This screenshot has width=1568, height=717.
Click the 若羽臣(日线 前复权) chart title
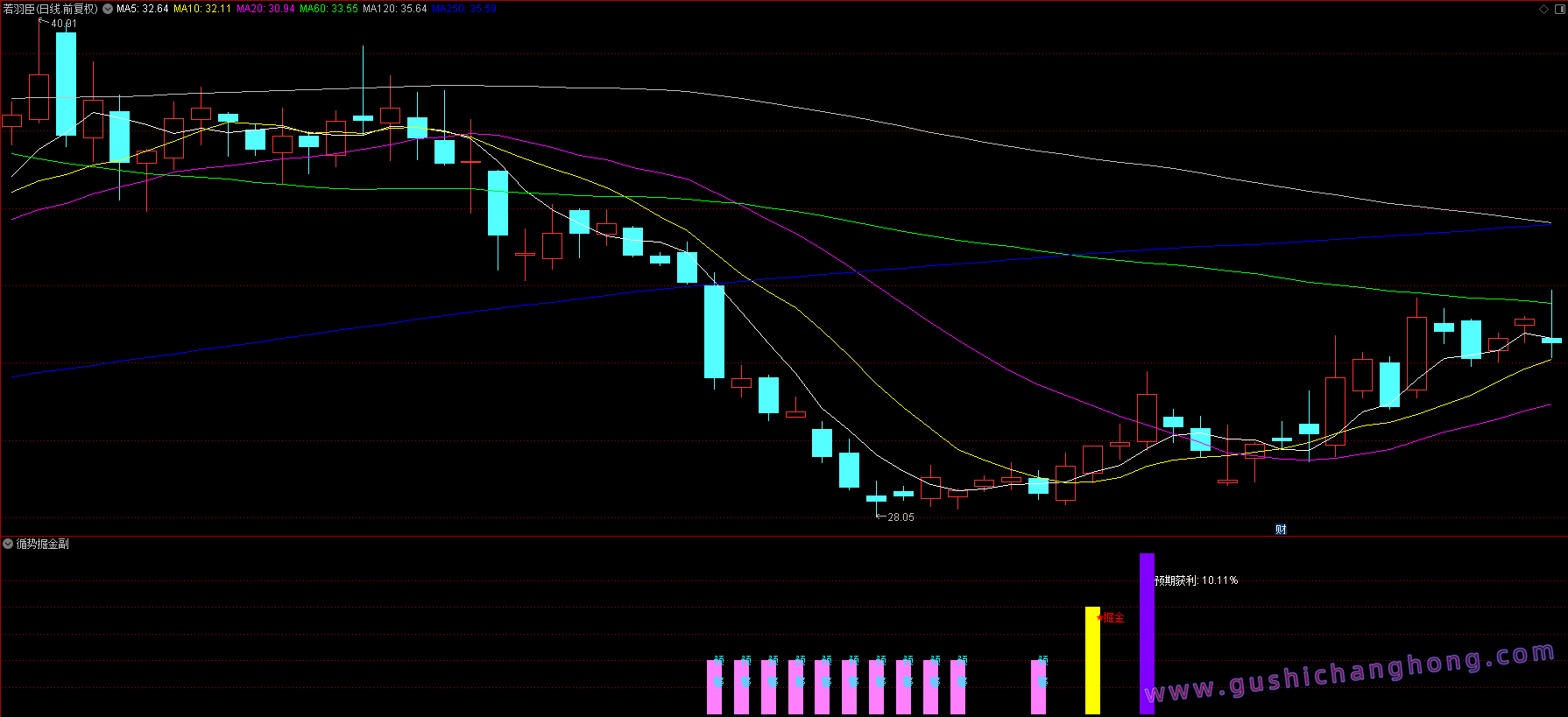[51, 9]
